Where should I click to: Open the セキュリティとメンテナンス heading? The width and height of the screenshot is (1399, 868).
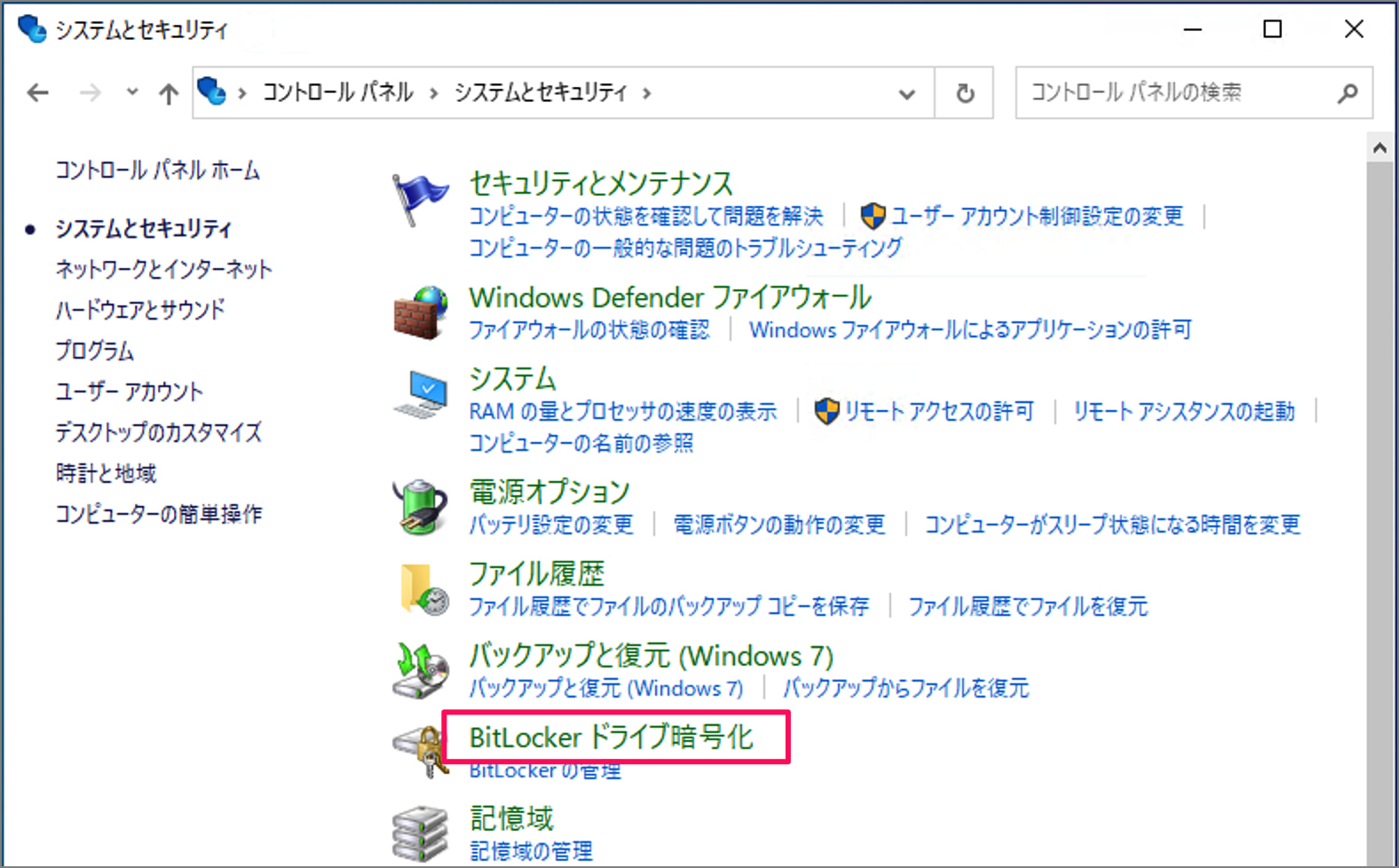[x=601, y=184]
